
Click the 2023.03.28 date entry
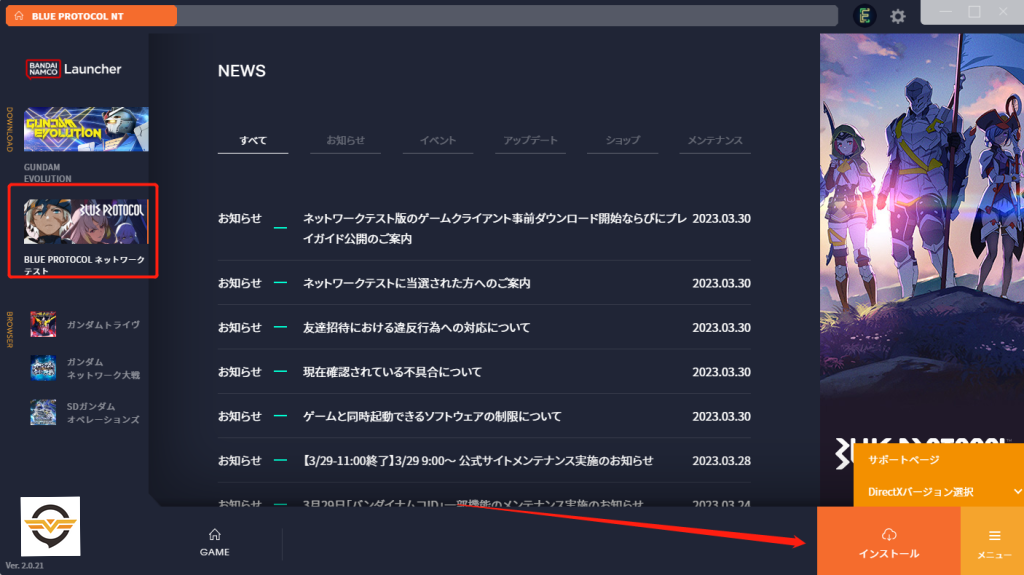tap(722, 461)
